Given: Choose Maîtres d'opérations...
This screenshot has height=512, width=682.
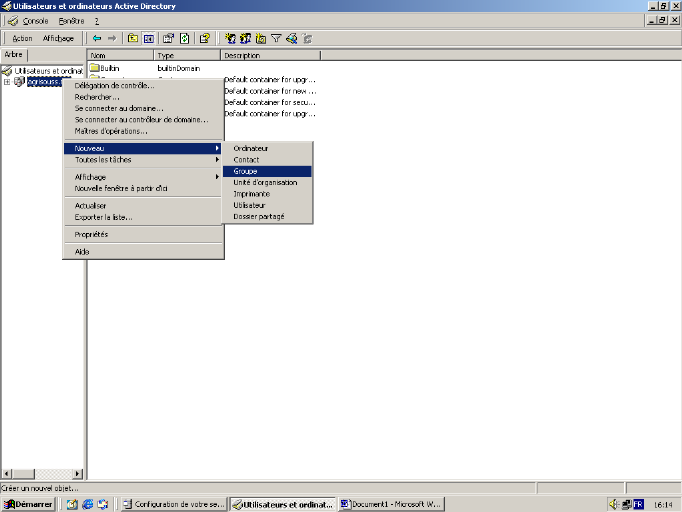Looking at the screenshot, I should pyautogui.click(x=144, y=131).
